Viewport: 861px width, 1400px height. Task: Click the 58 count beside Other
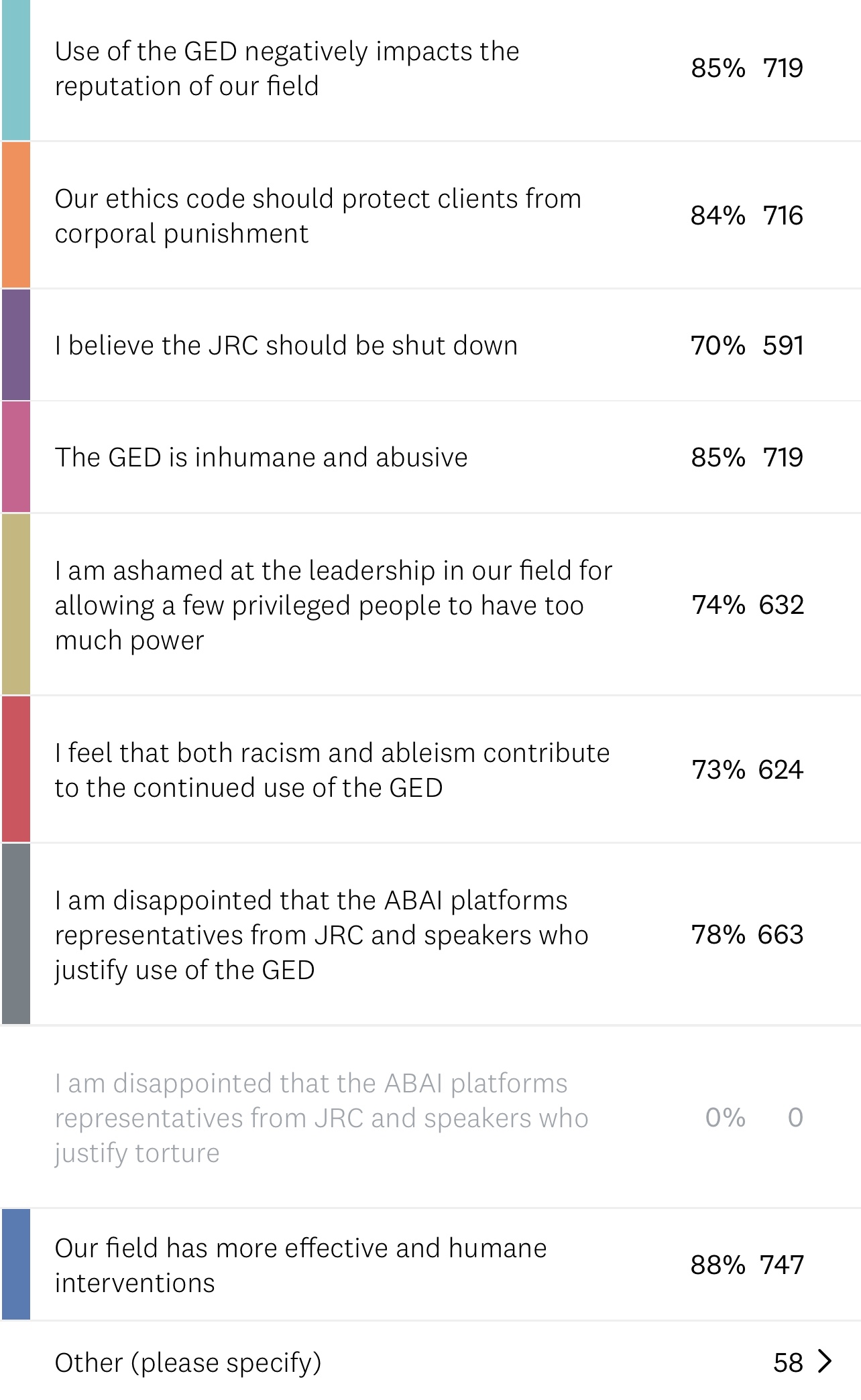788,1362
